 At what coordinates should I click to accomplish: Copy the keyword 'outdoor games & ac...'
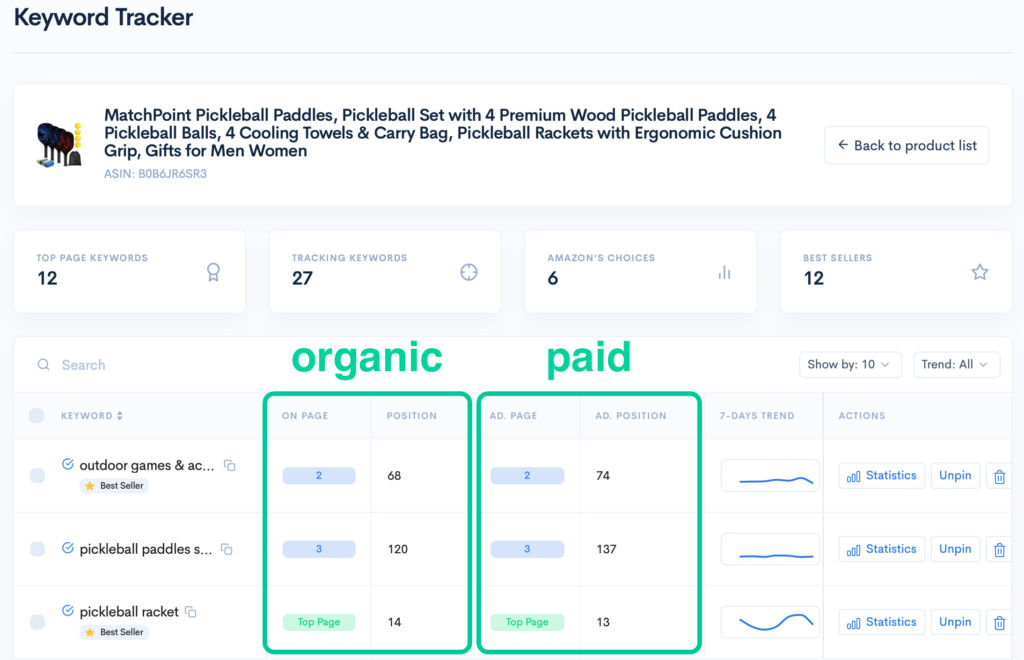pos(230,465)
